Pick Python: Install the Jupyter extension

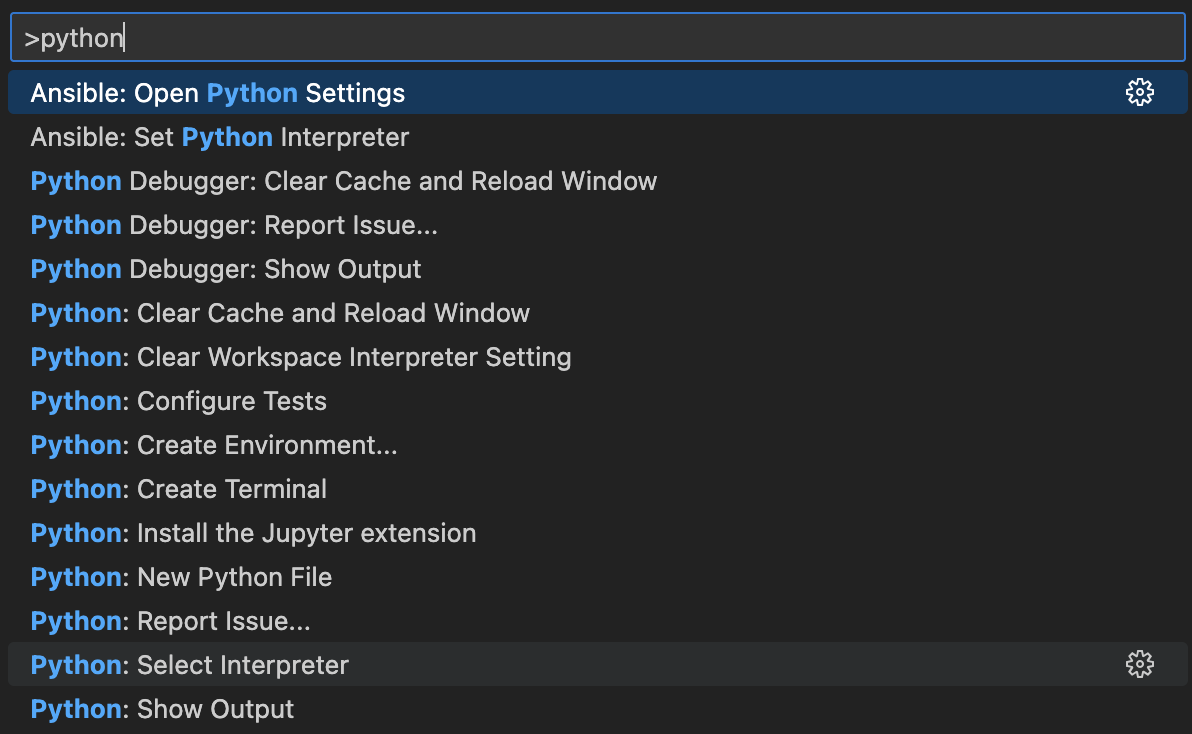[x=253, y=533]
